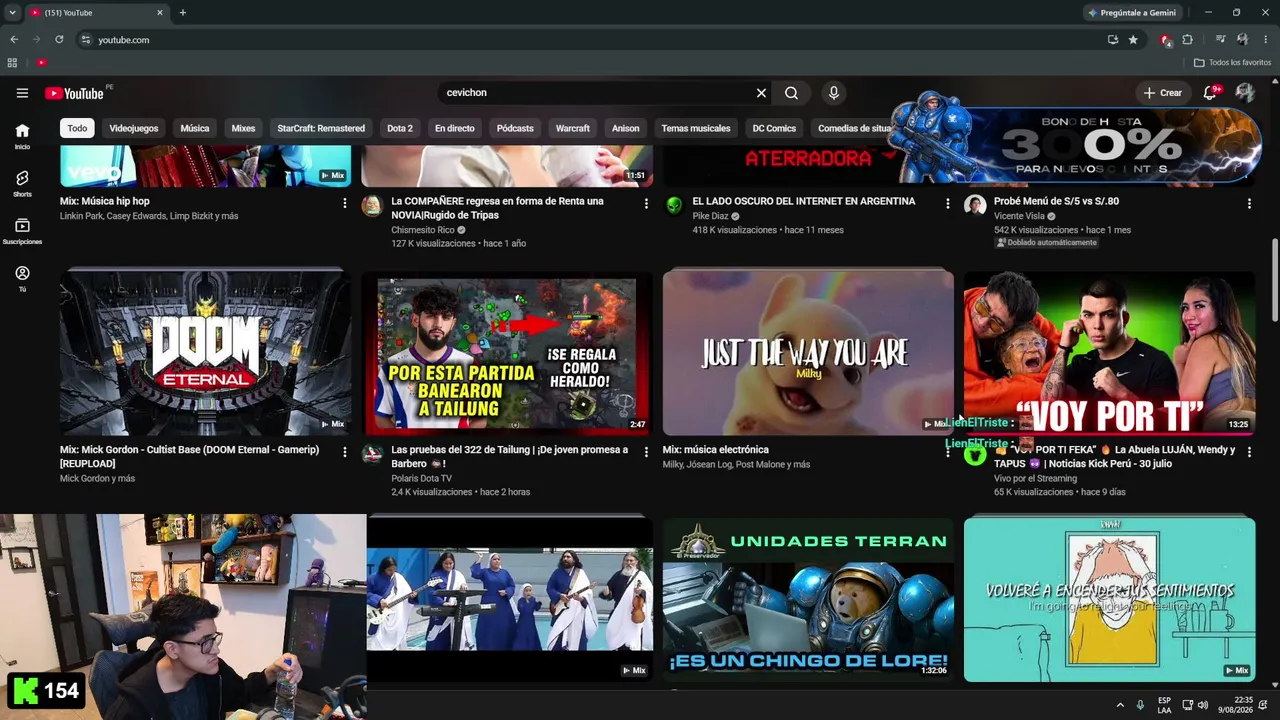
Task: Click the Crear button
Action: coord(1163,93)
